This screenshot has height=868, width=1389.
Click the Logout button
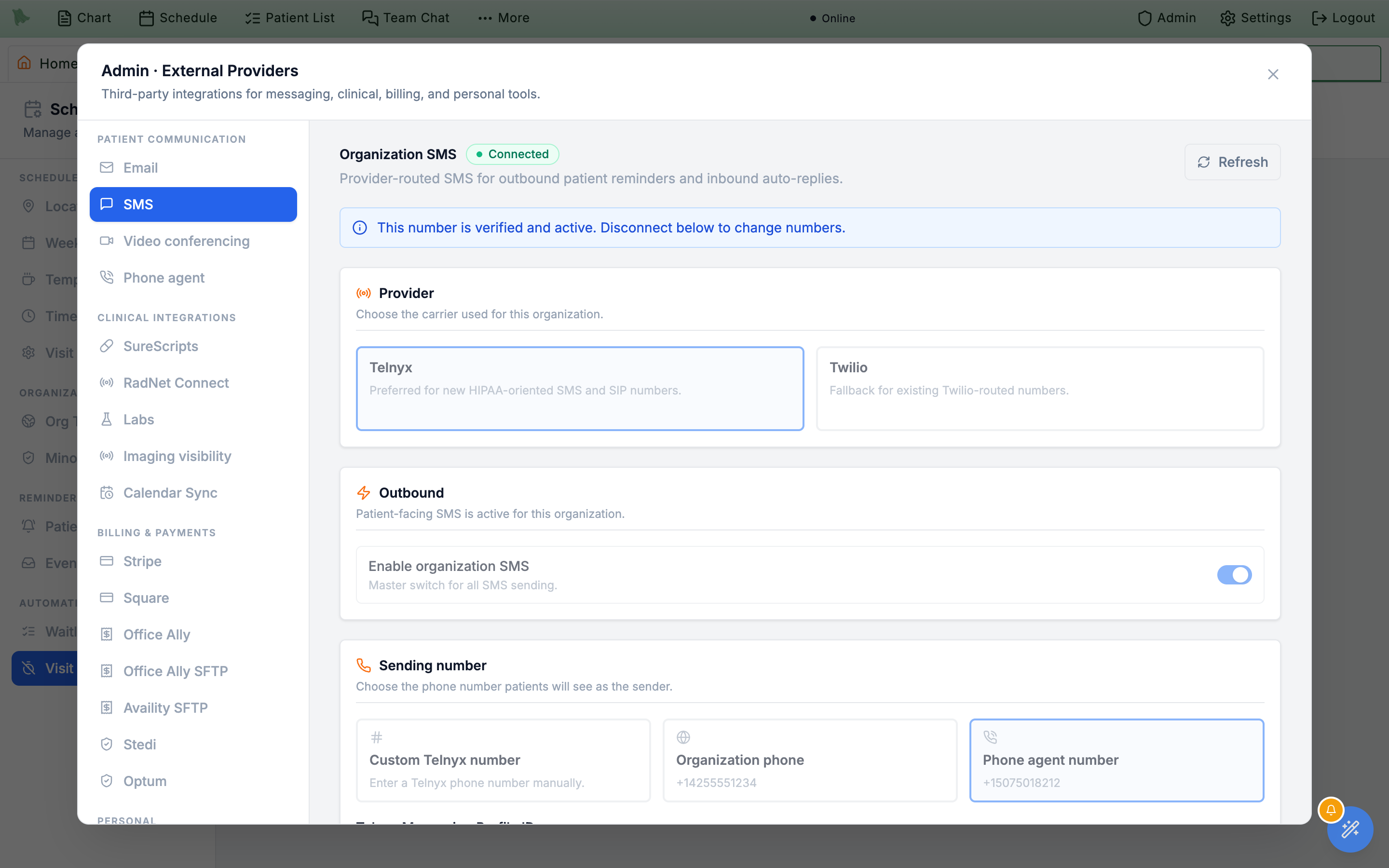pos(1343,18)
